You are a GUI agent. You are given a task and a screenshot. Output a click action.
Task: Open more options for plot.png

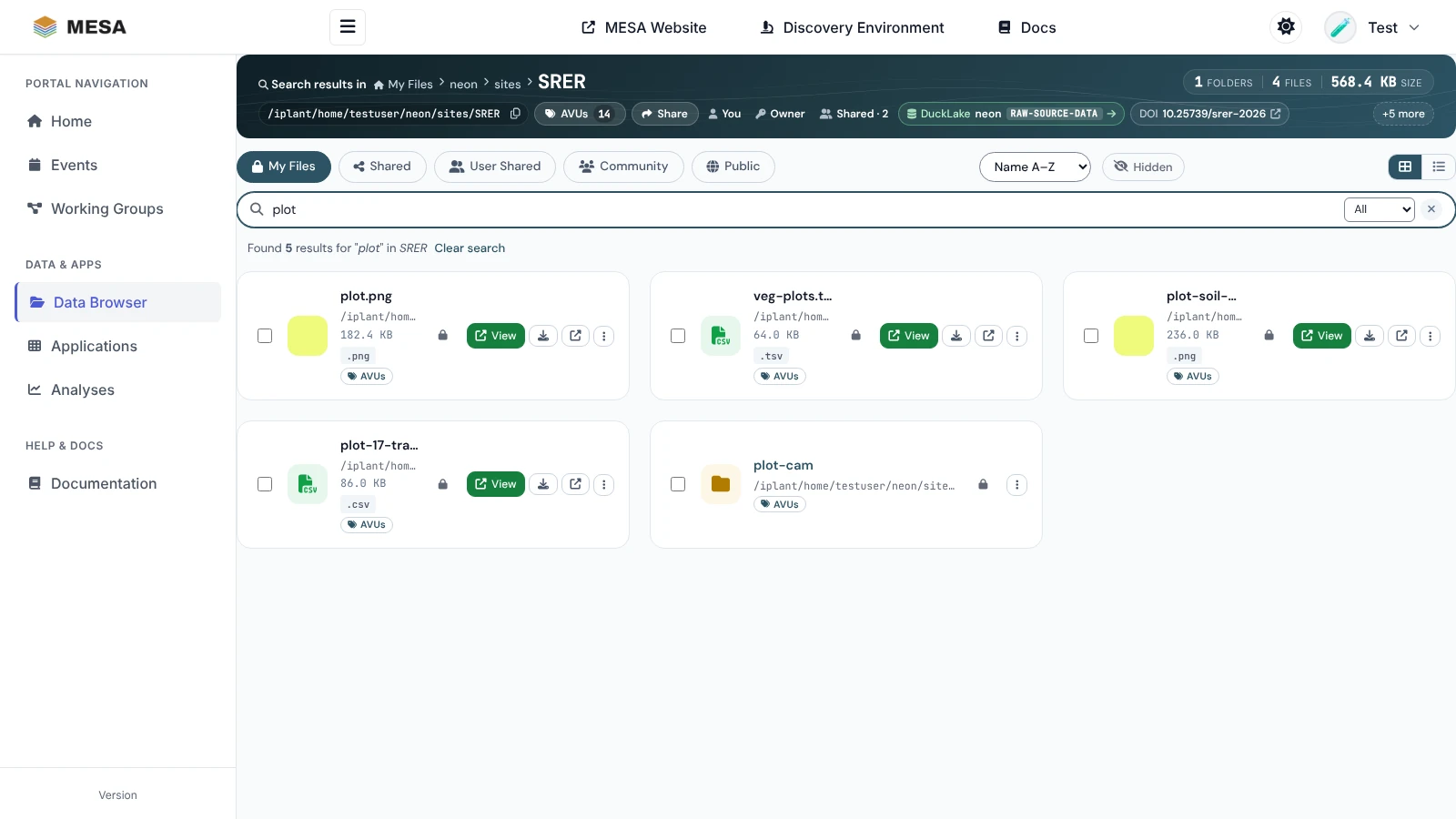click(x=604, y=336)
